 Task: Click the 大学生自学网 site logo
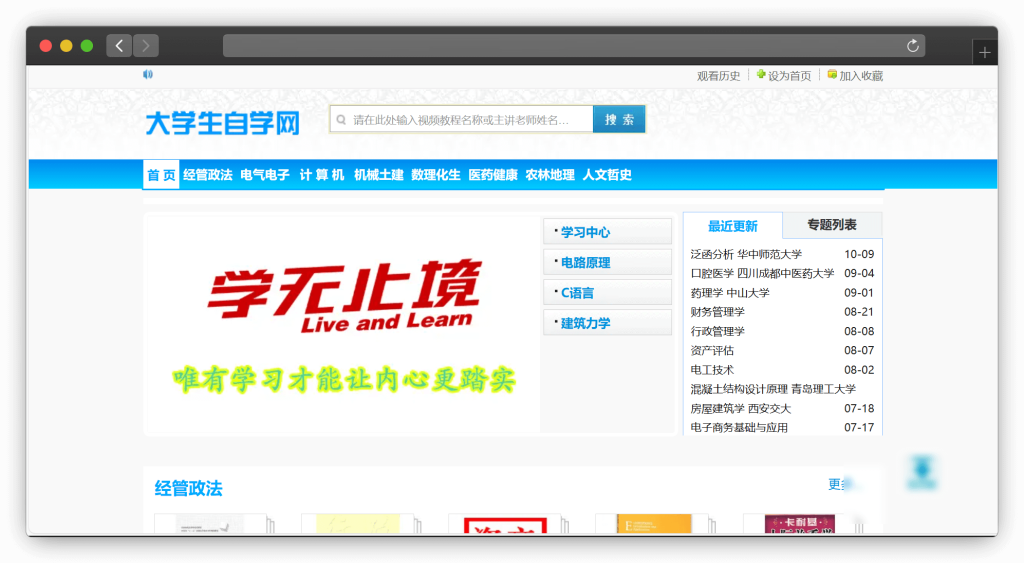[222, 123]
